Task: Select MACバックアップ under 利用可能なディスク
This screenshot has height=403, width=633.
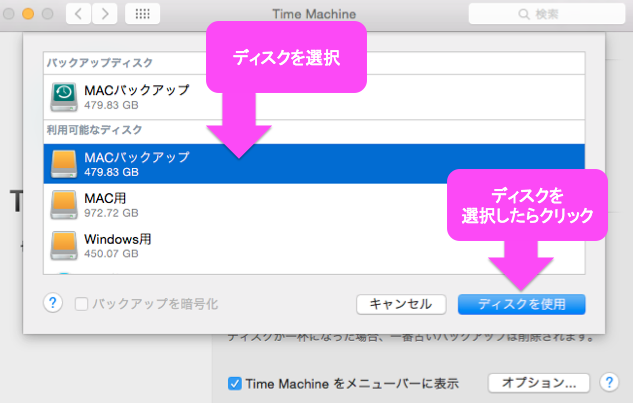Action: (x=314, y=164)
